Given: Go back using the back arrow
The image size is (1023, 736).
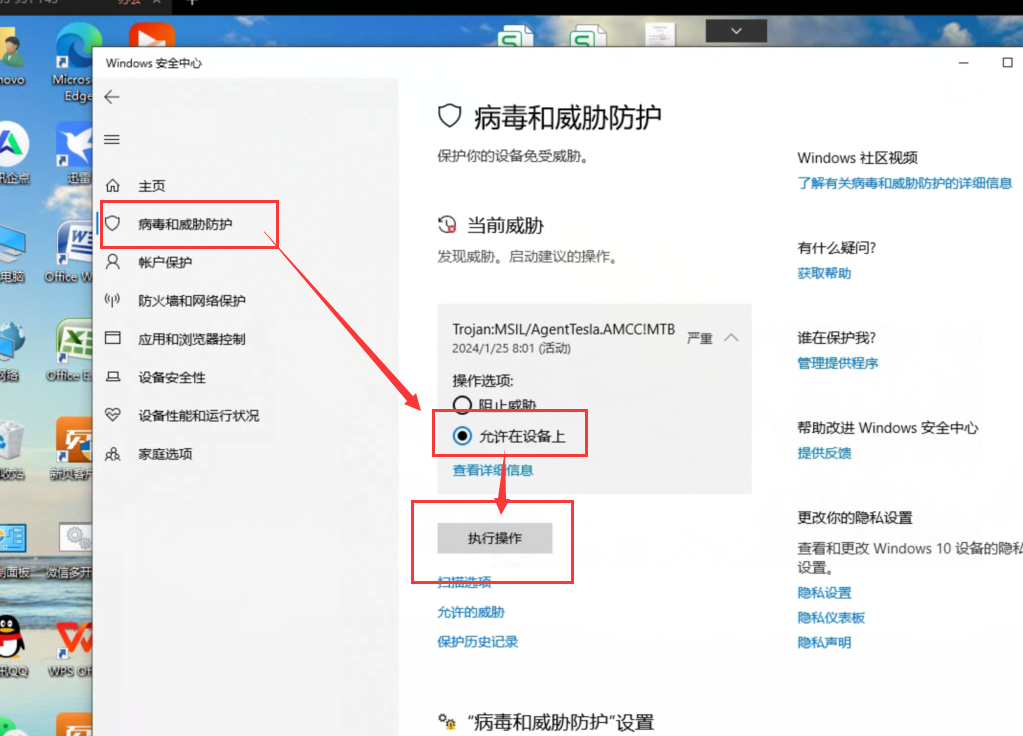Looking at the screenshot, I should [x=112, y=97].
